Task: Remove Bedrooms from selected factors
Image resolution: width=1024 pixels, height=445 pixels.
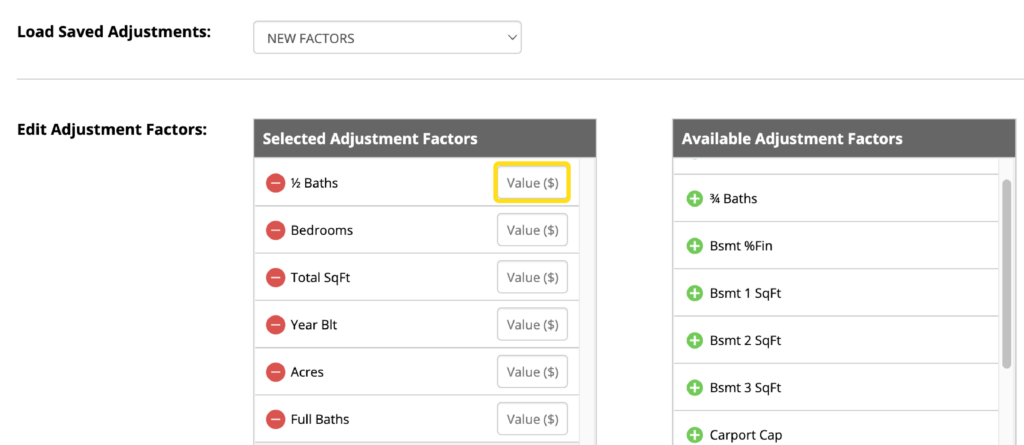Action: (x=276, y=230)
